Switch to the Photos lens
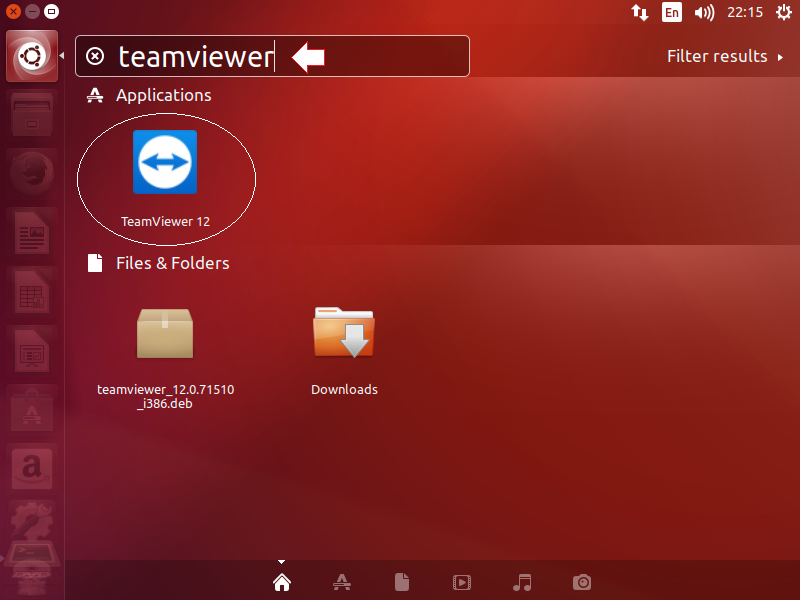Viewport: 800px width, 600px height. [582, 582]
